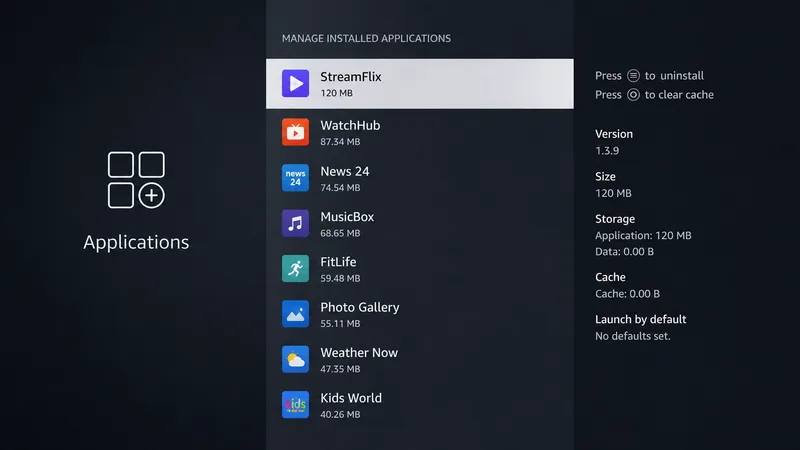Choose the MusicBox app name

(347, 217)
